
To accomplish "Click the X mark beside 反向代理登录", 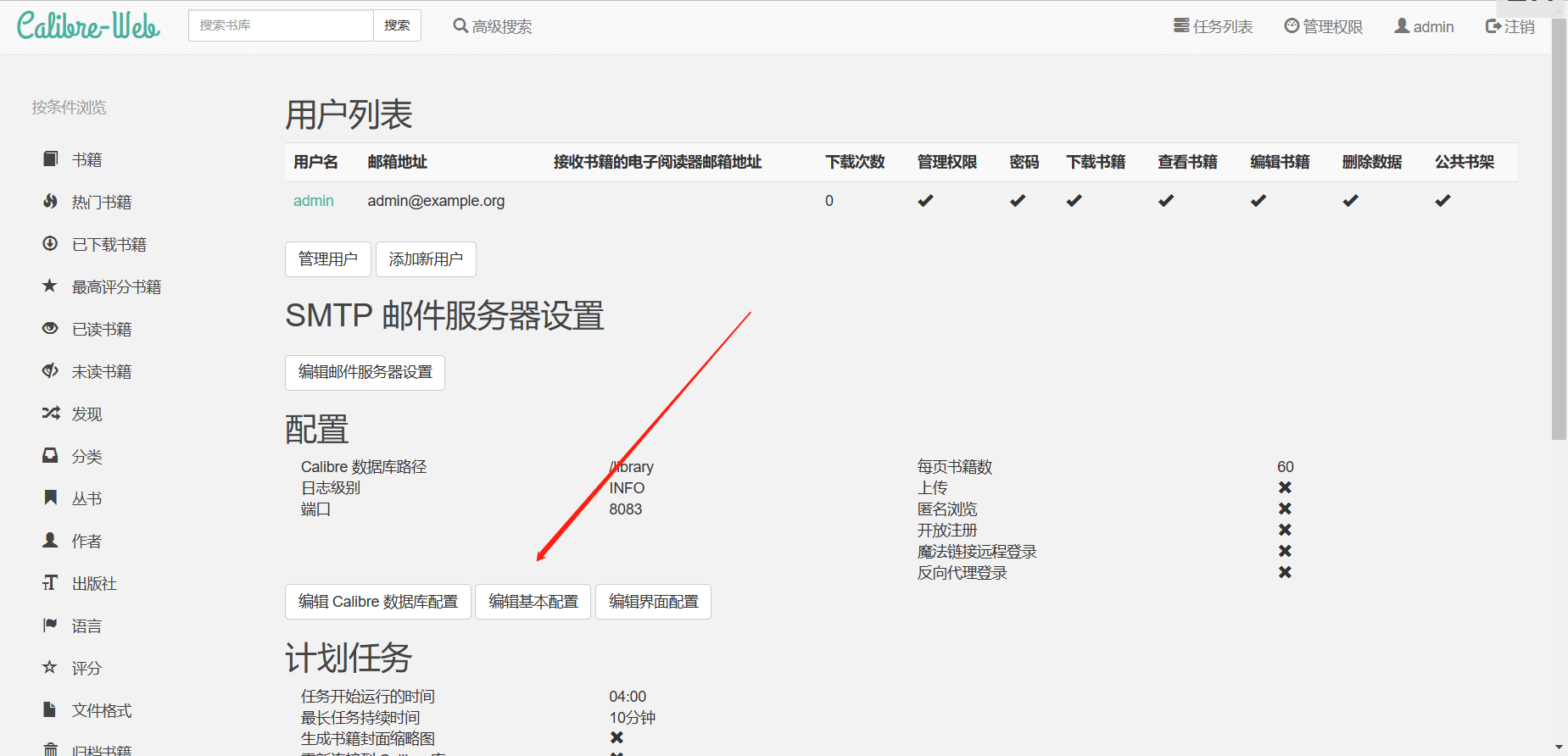I will pyautogui.click(x=1285, y=572).
